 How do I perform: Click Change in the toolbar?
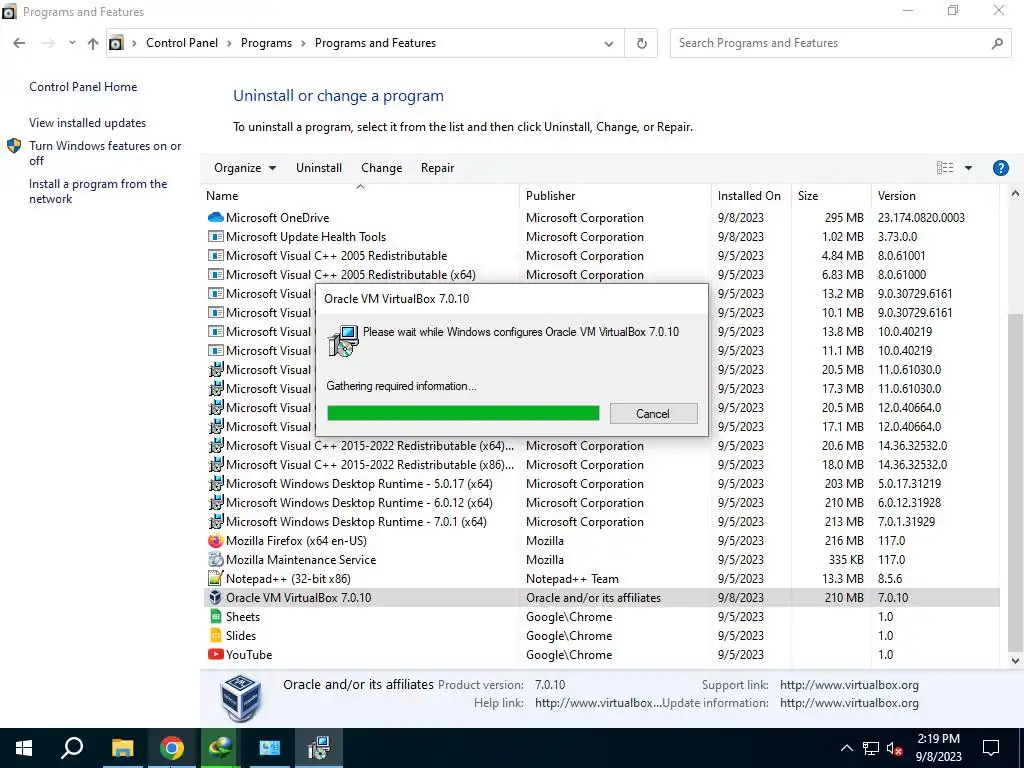tap(381, 168)
